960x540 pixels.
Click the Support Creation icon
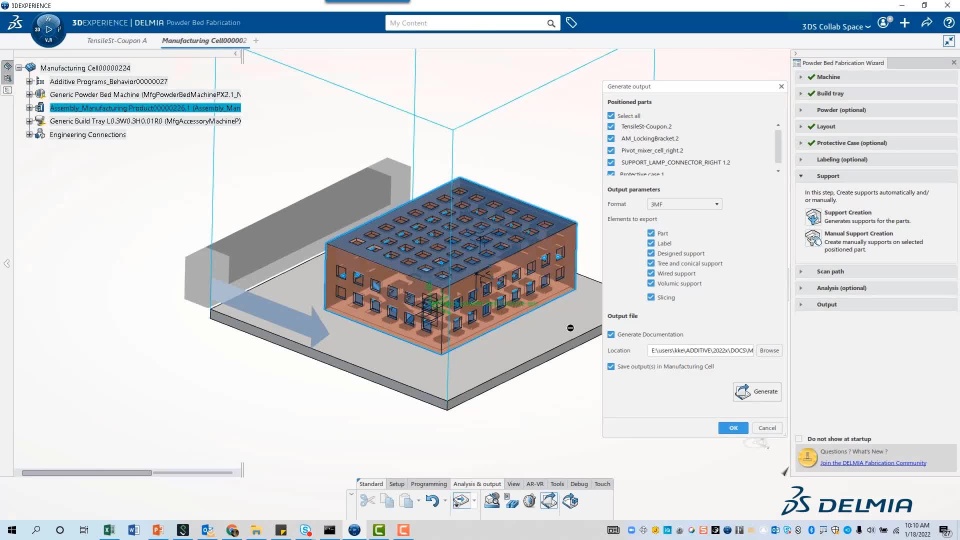click(813, 216)
